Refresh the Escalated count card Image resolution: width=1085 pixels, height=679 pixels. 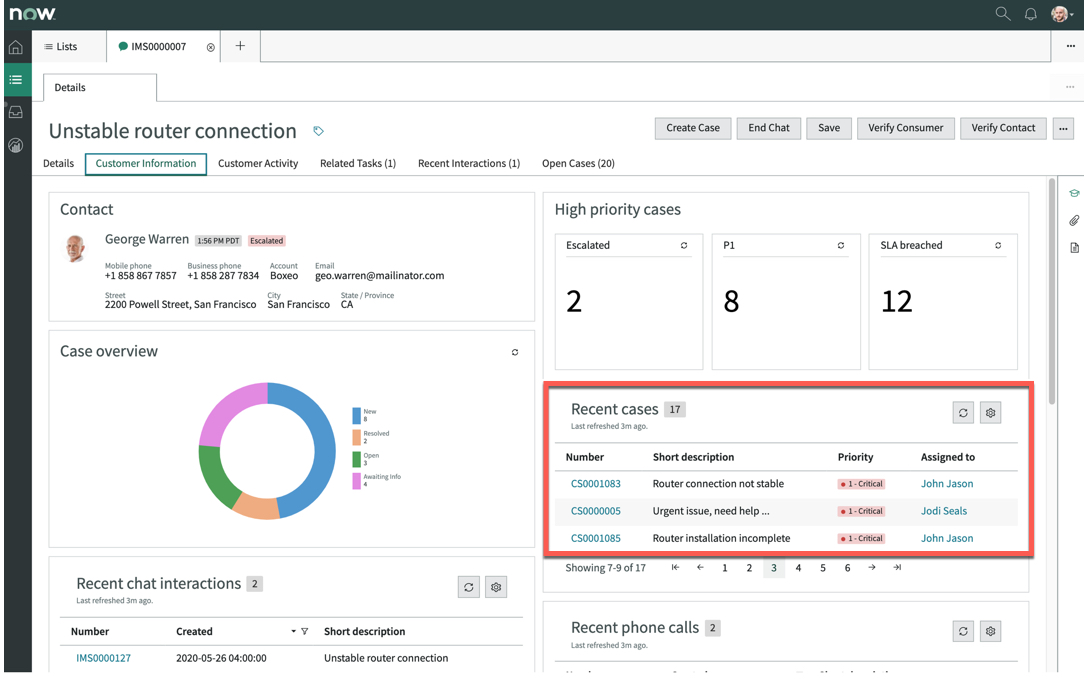tap(684, 246)
